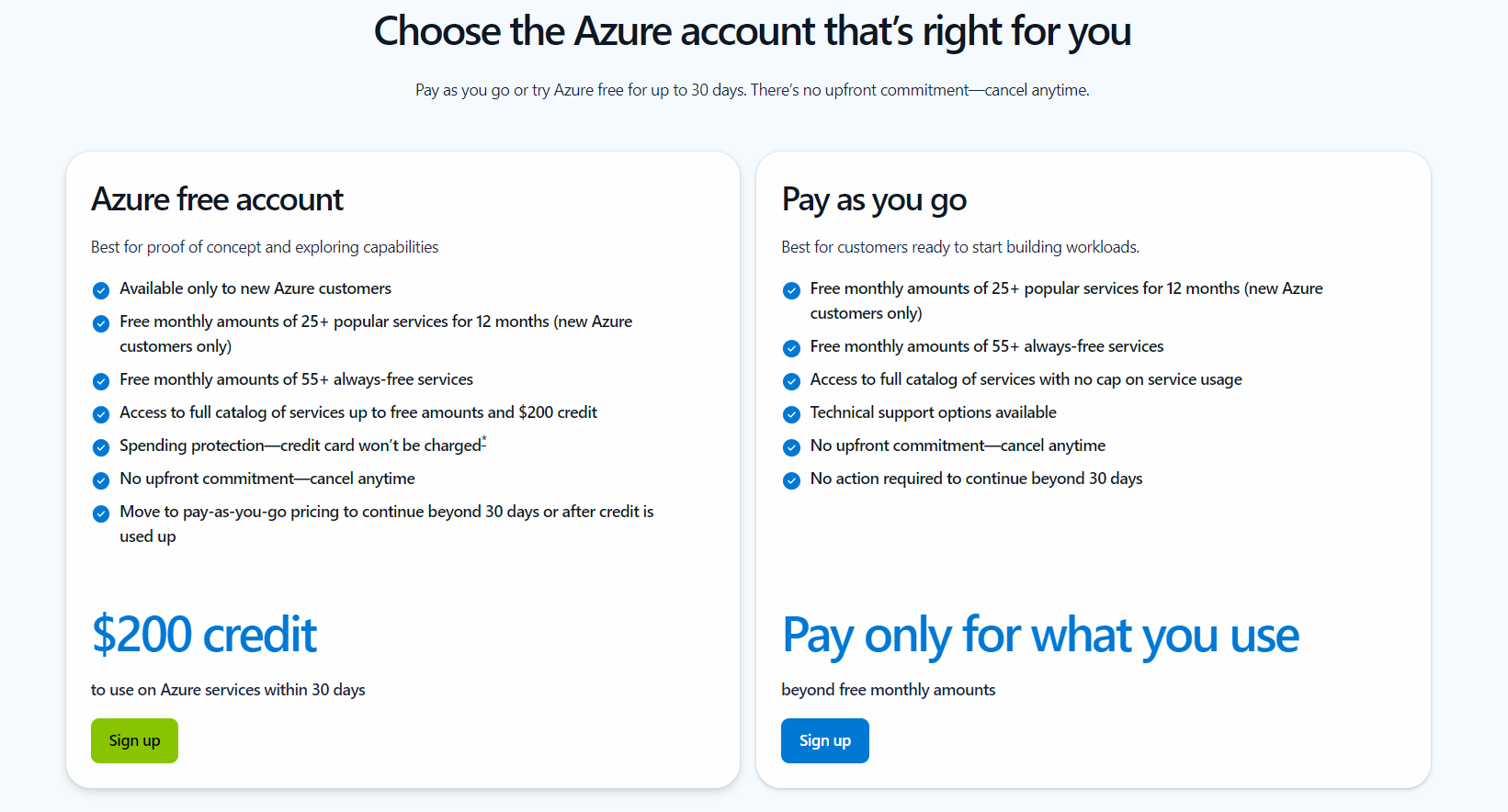This screenshot has width=1508, height=812.
Task: Open the footnote via the asterisk after 'won't be charged'
Action: tap(484, 440)
